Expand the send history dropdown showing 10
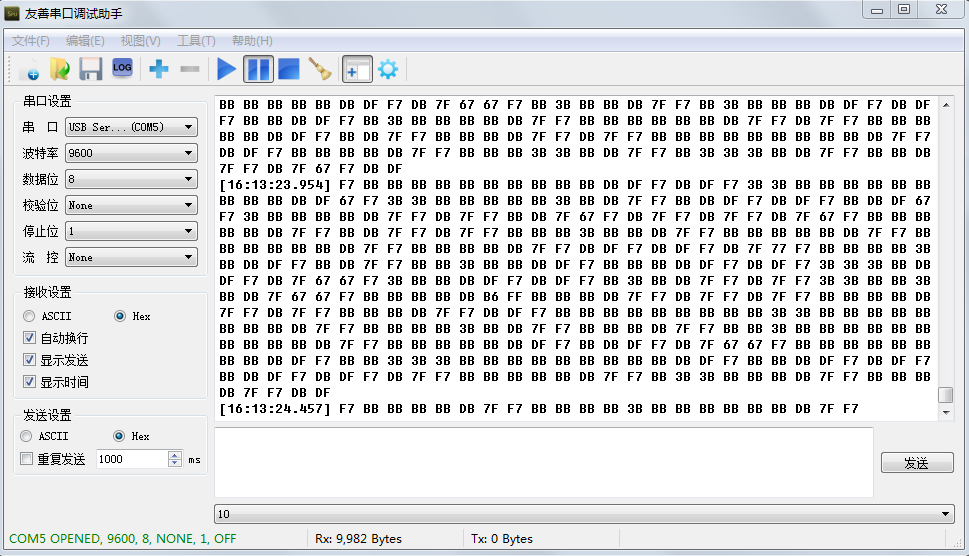 pyautogui.click(x=584, y=514)
